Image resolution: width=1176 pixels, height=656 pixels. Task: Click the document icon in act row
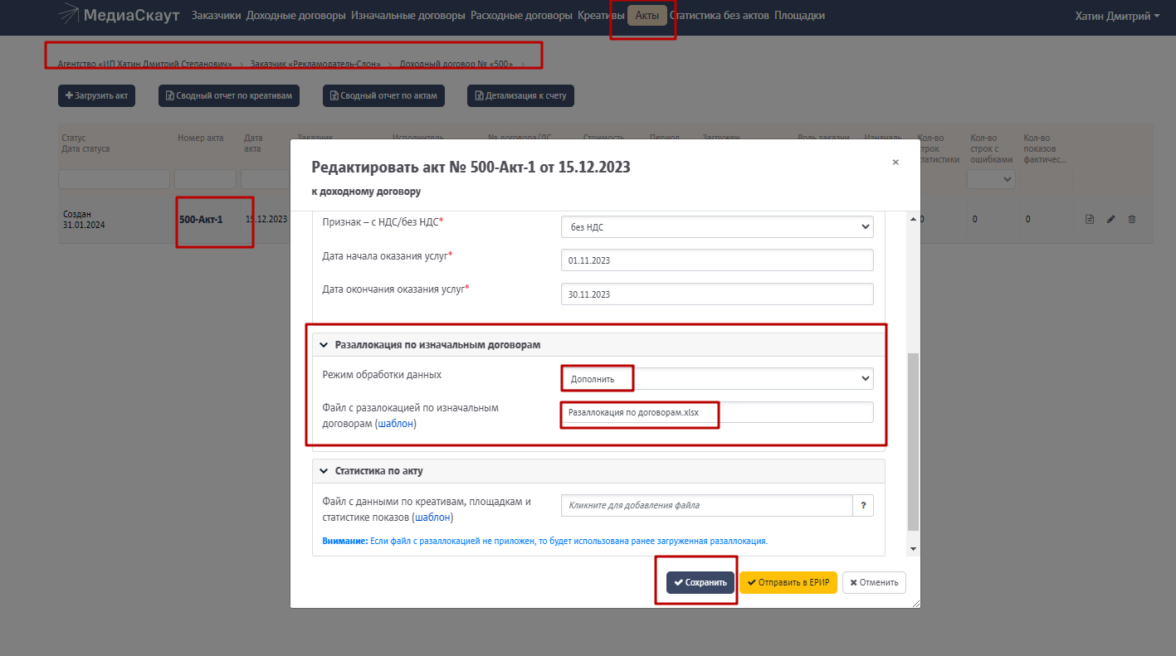pos(1089,219)
